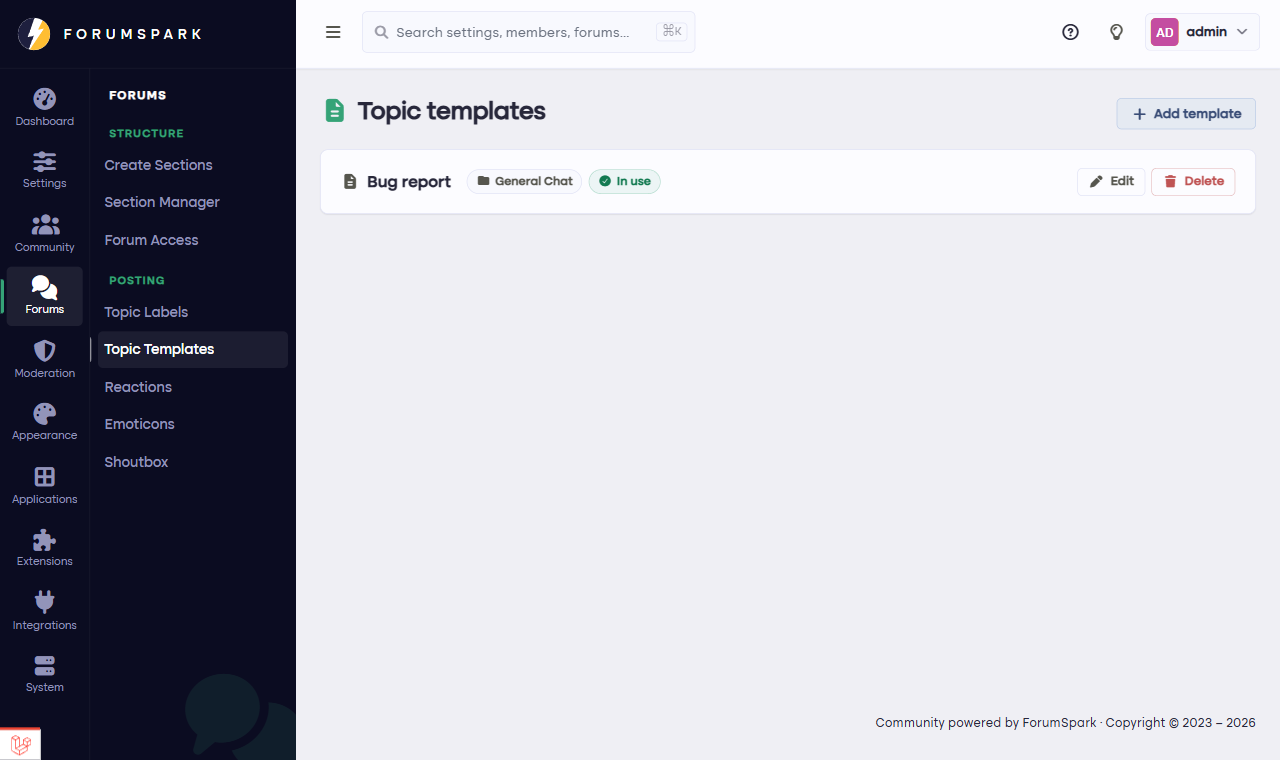Open Emoticons menu item
This screenshot has height=760, width=1280.
[x=140, y=424]
